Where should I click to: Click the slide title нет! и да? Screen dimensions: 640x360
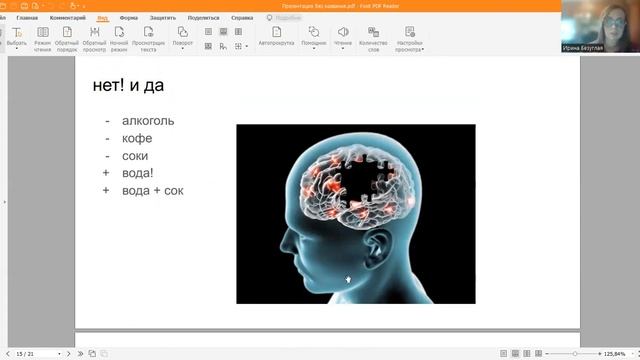click(x=128, y=85)
